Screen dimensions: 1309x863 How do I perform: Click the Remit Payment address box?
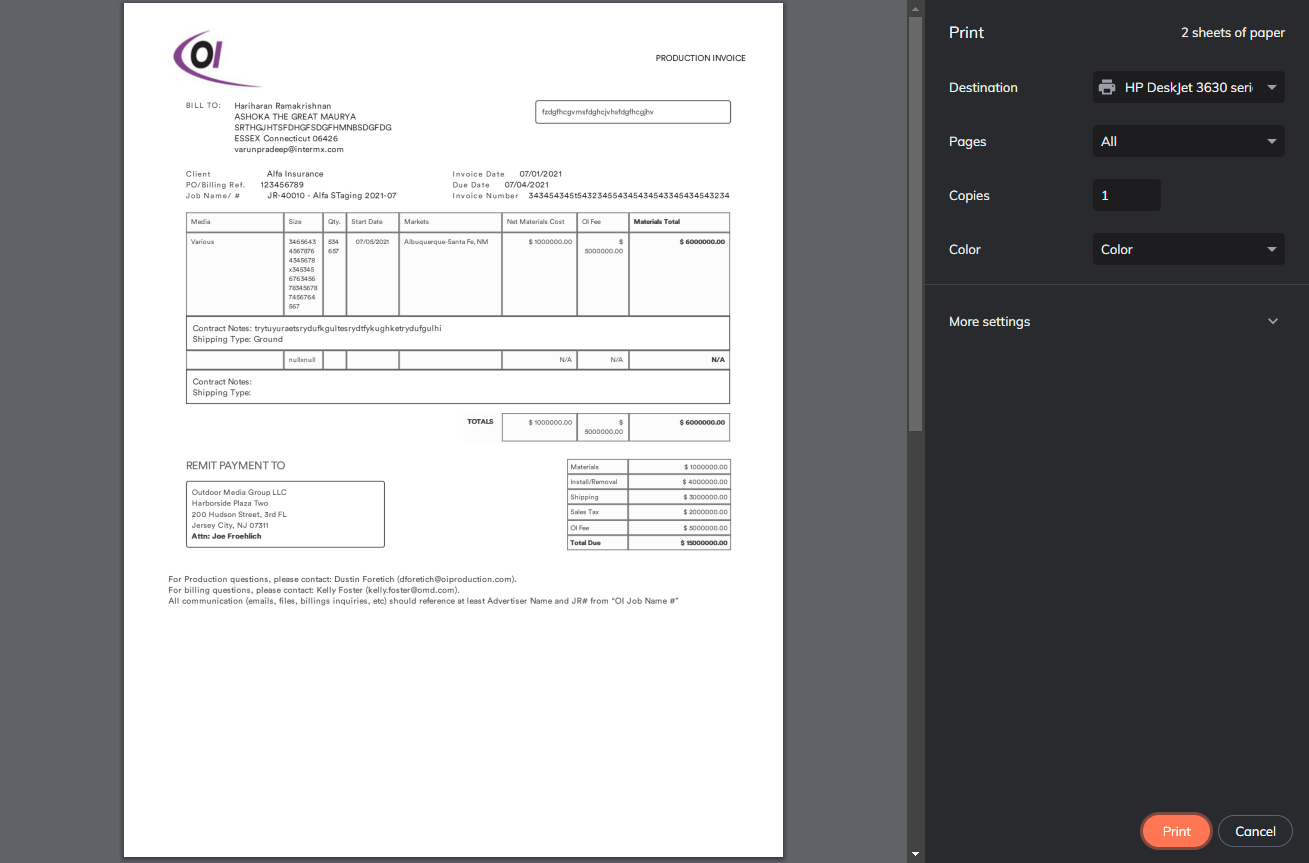click(x=285, y=514)
